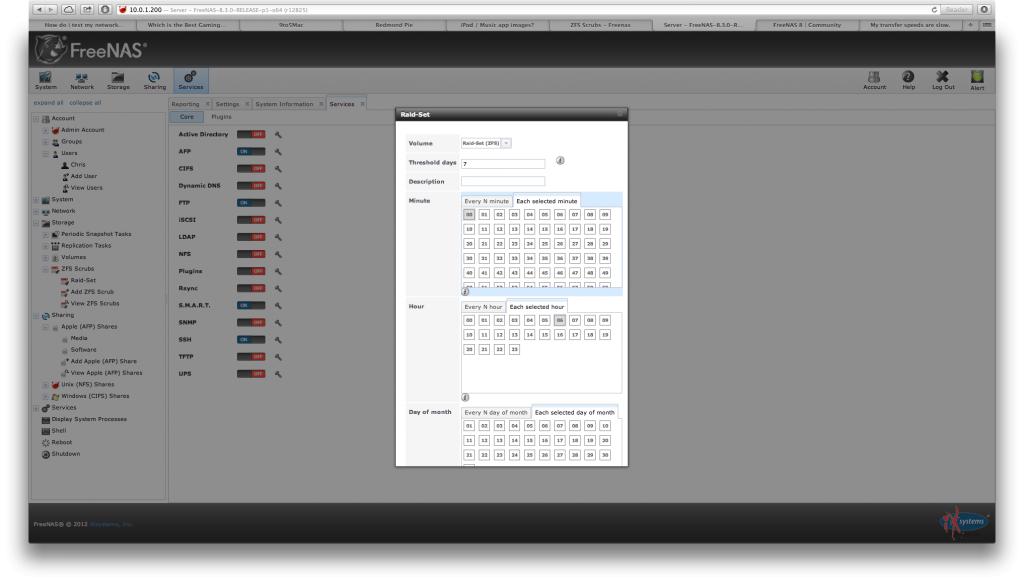Open the Account icon in top right
The width and height of the screenshot is (1024, 583).
click(874, 80)
